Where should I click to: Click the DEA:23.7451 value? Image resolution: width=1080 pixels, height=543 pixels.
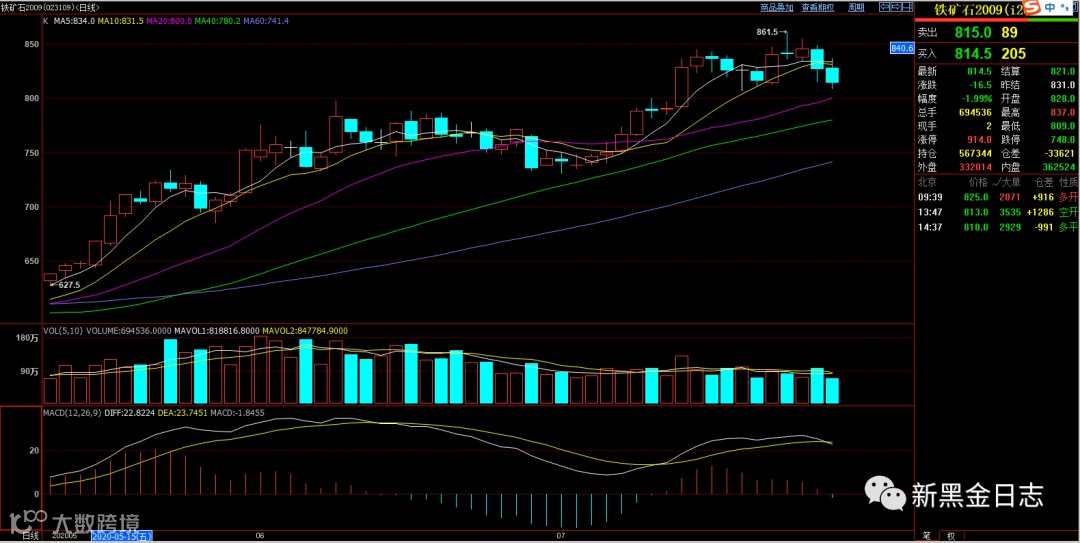[x=183, y=413]
